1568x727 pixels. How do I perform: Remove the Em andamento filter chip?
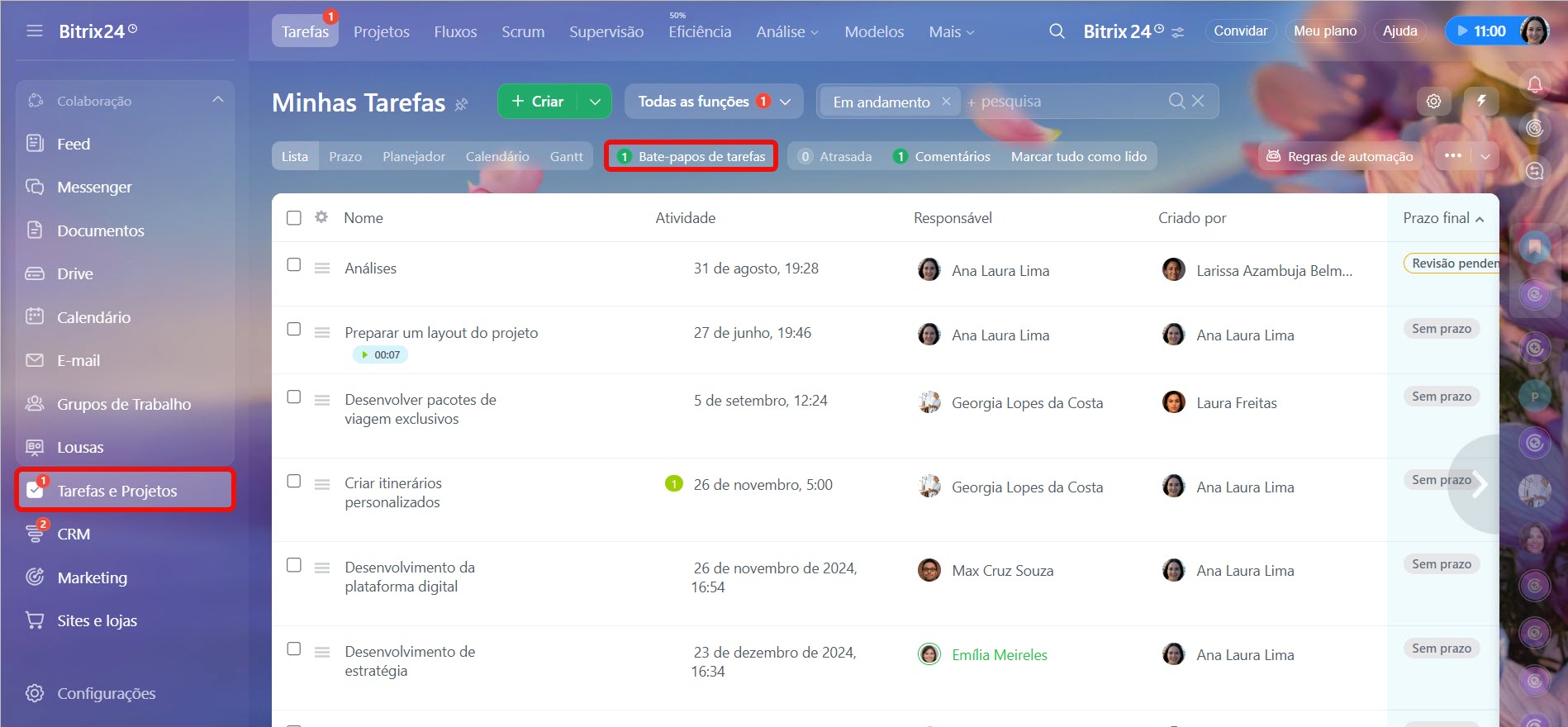click(x=946, y=102)
